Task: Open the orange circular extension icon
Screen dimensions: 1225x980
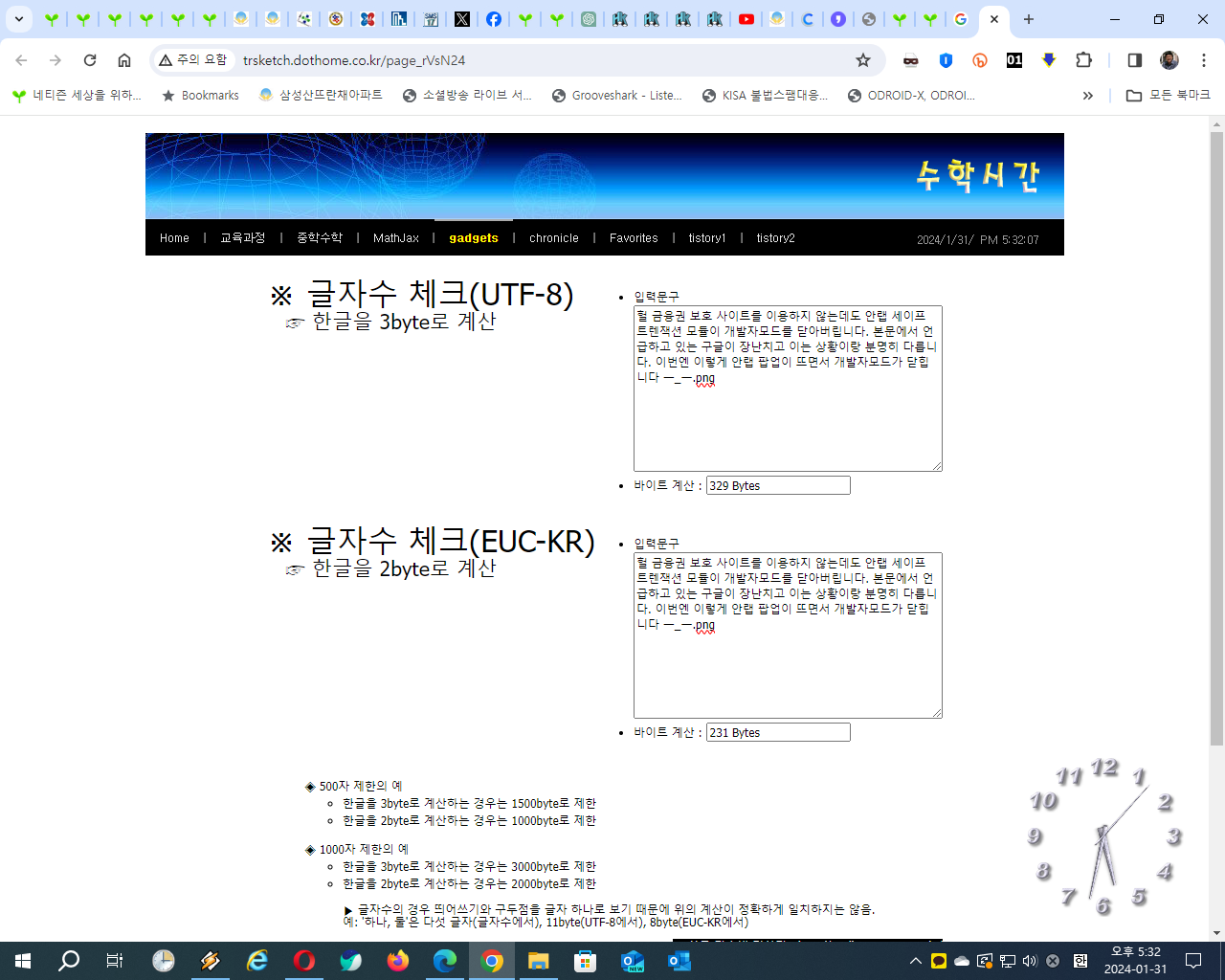Action: click(x=980, y=60)
